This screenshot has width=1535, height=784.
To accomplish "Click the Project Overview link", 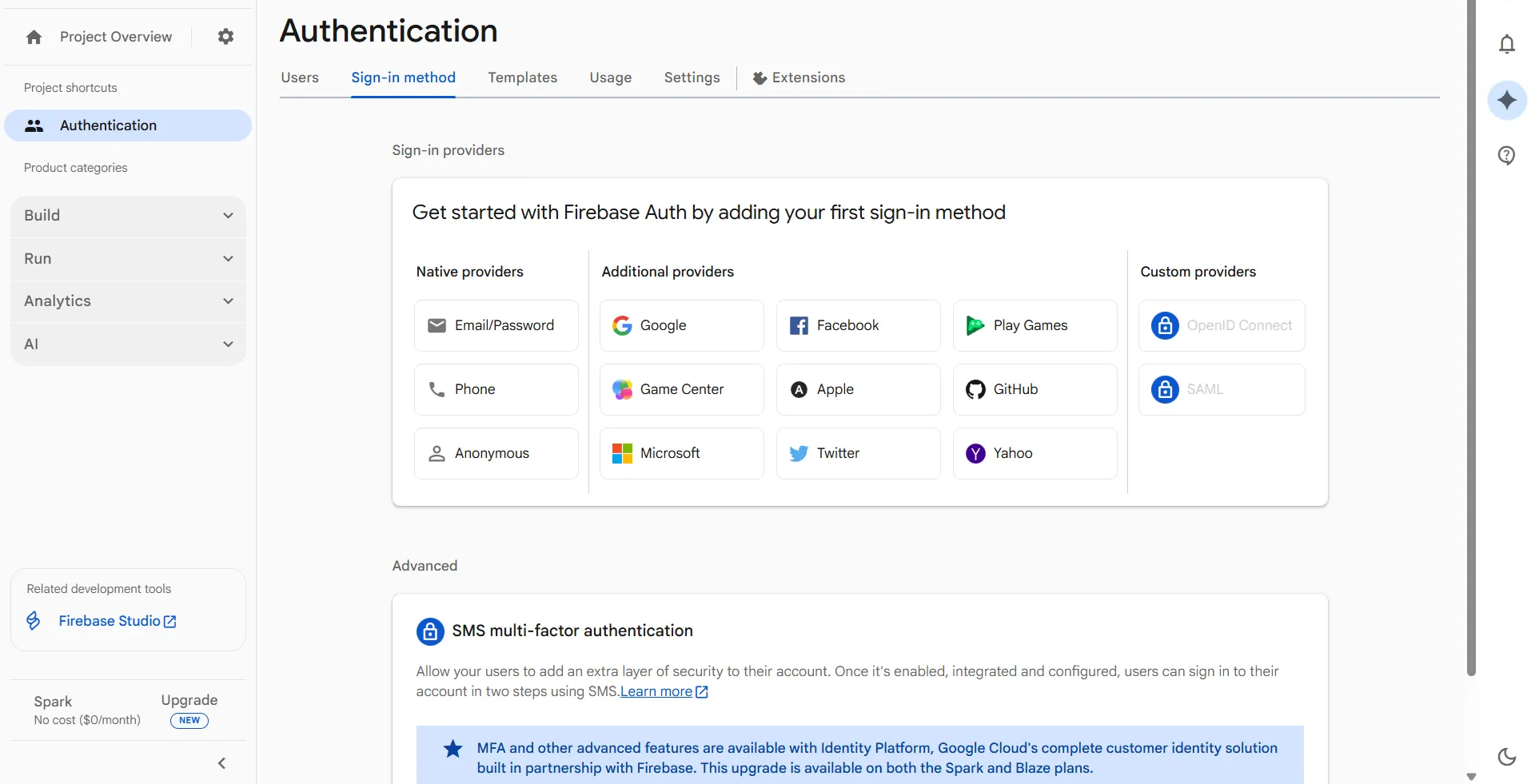I will coord(116,37).
